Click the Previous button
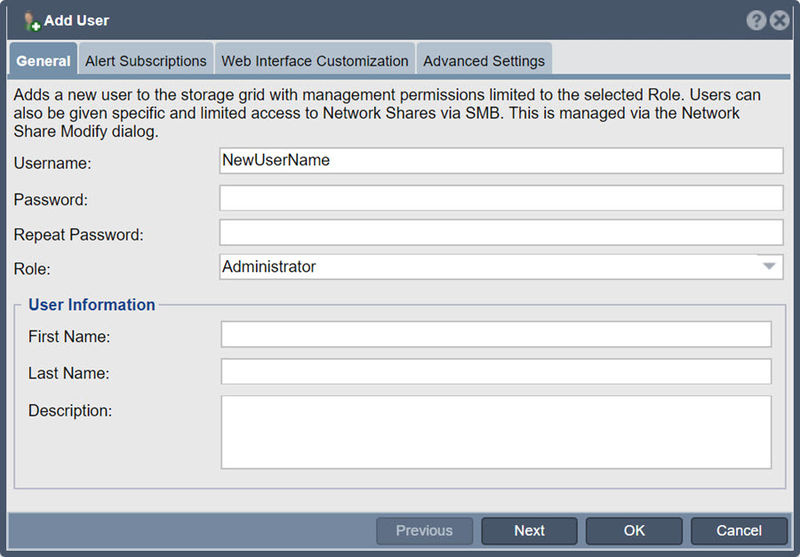 click(x=424, y=531)
